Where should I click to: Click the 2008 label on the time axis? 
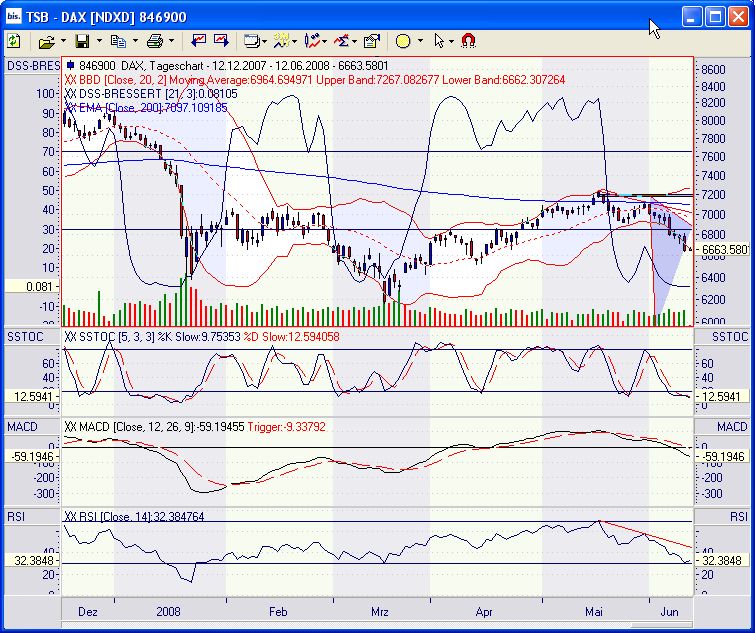tap(168, 612)
